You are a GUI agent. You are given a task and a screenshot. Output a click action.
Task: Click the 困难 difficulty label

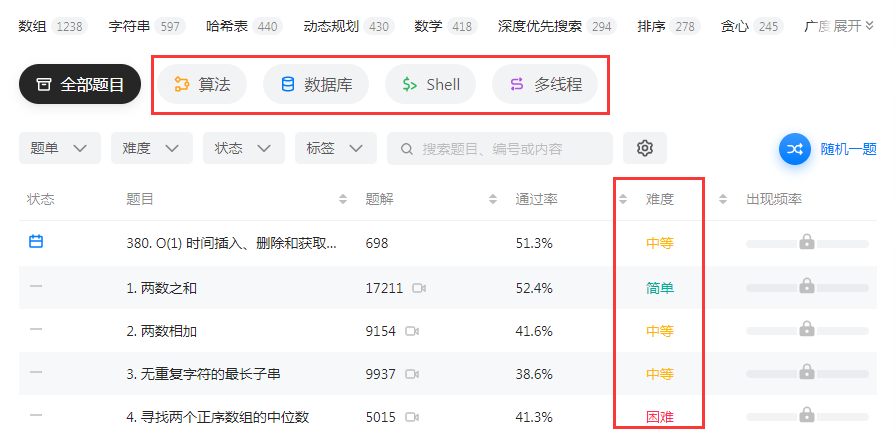tap(660, 417)
